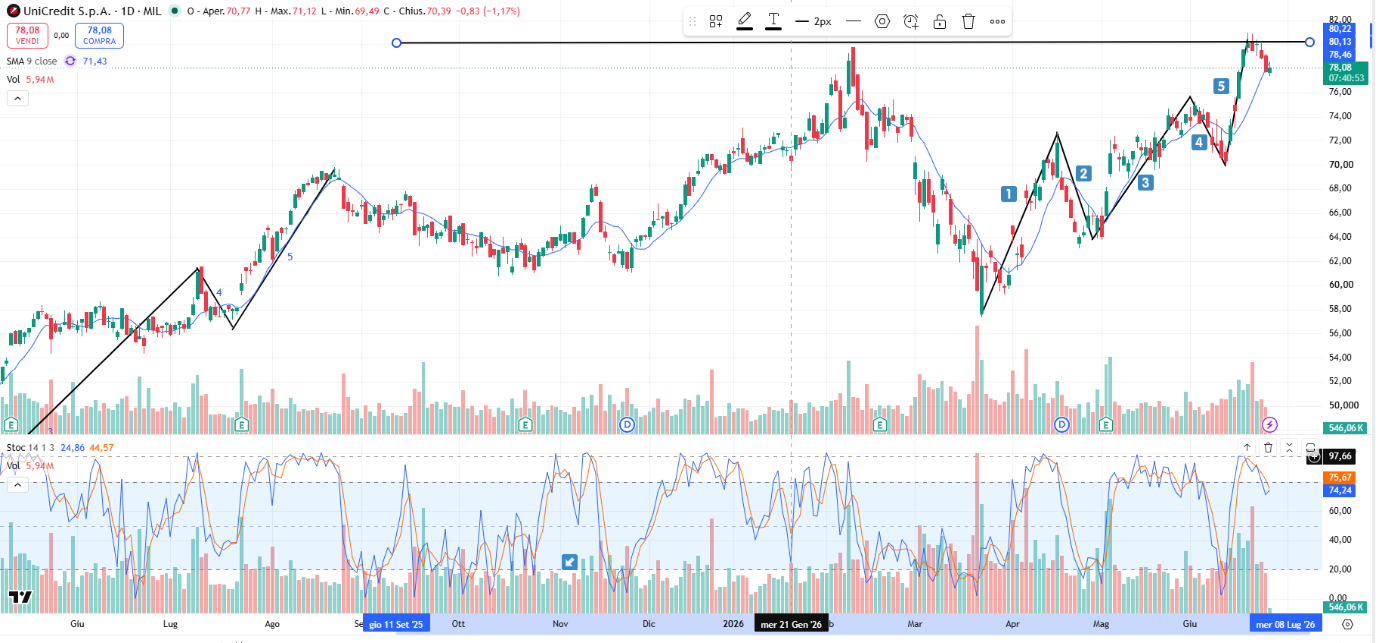
Task: Open the TradingView logo link
Action: [20, 598]
